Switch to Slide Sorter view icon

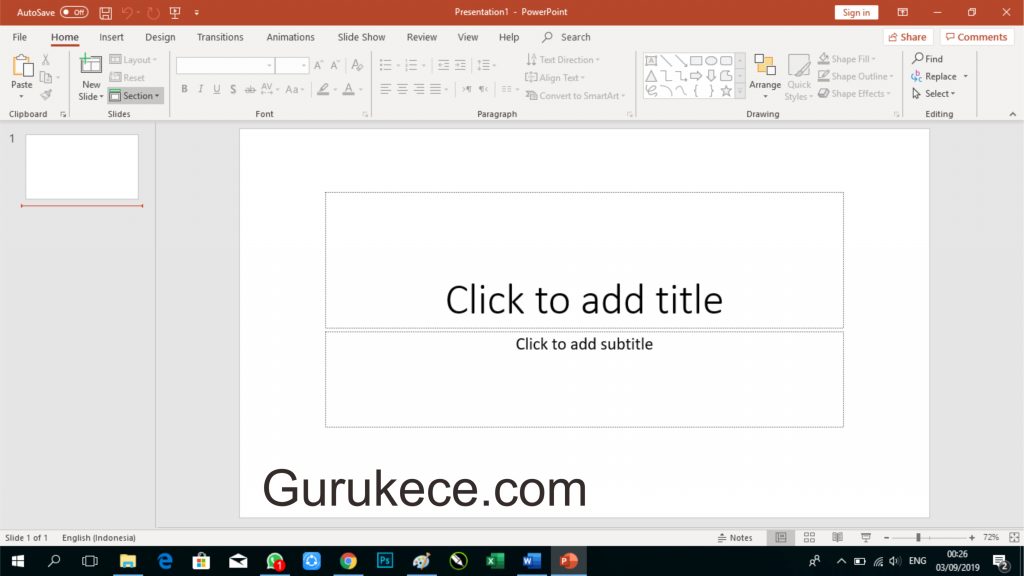pos(809,538)
